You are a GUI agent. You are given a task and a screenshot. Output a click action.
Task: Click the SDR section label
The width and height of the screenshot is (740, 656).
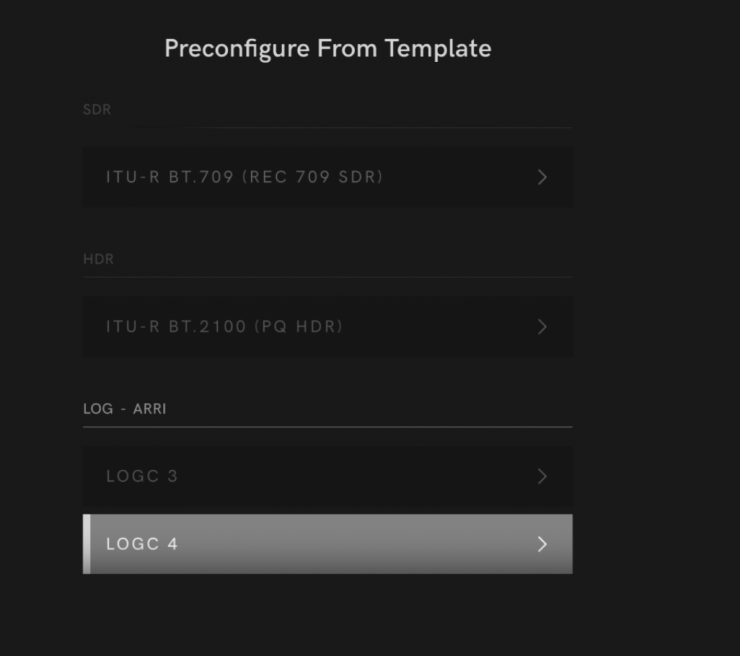click(x=97, y=110)
